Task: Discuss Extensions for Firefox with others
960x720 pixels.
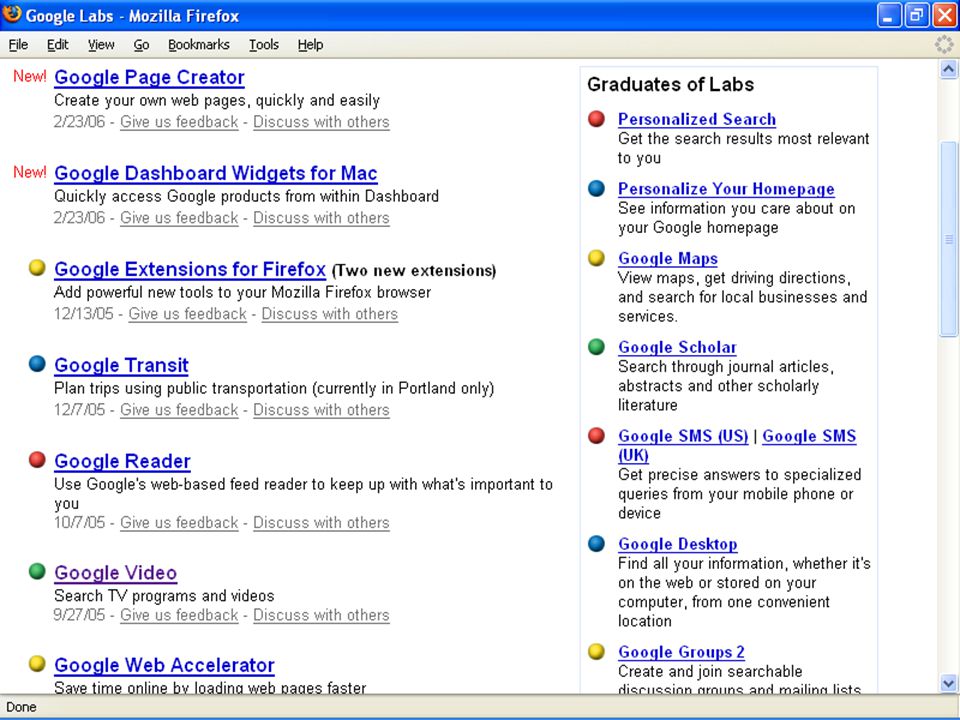Action: [330, 314]
